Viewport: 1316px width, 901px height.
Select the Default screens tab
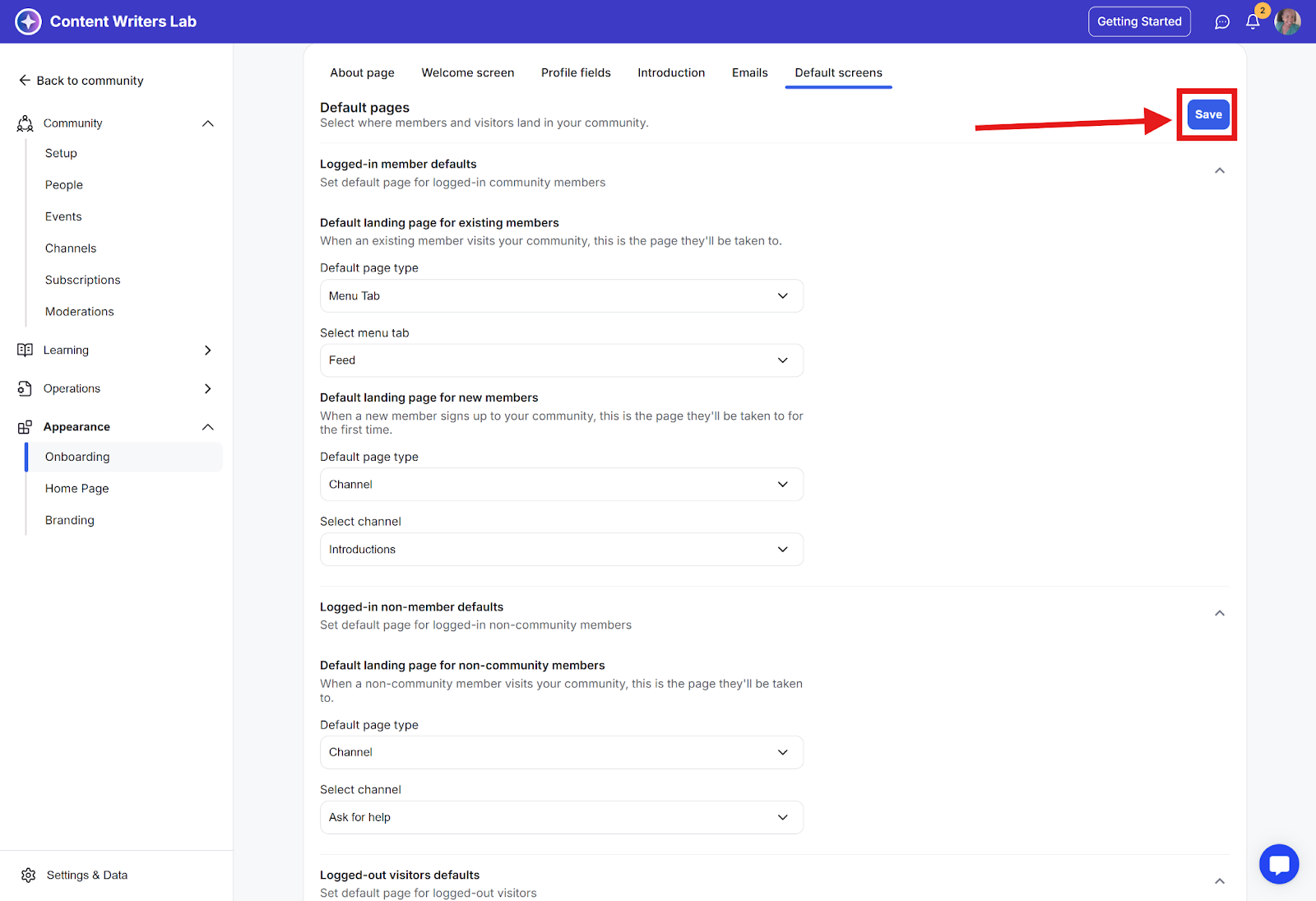tap(839, 72)
